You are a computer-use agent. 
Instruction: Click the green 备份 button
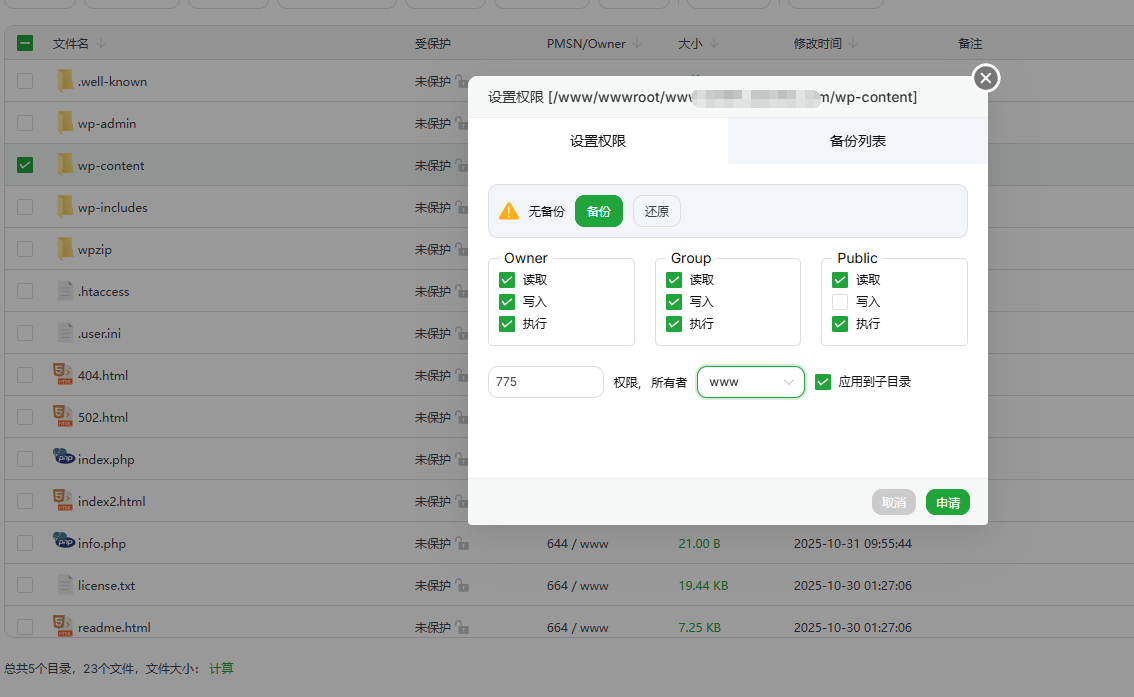tap(598, 211)
